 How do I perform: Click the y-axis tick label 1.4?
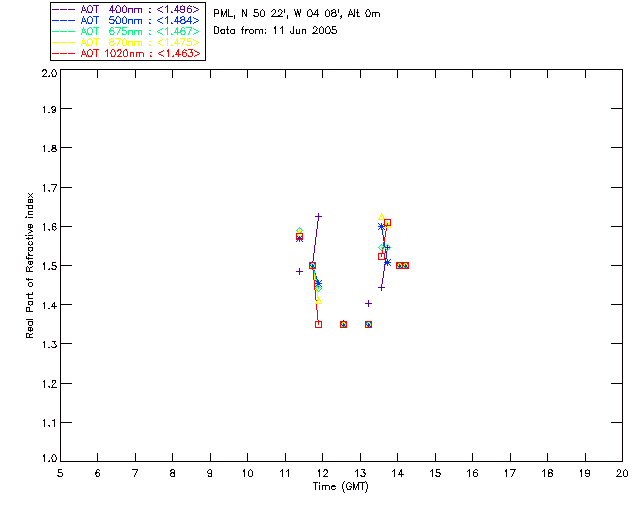[49, 305]
